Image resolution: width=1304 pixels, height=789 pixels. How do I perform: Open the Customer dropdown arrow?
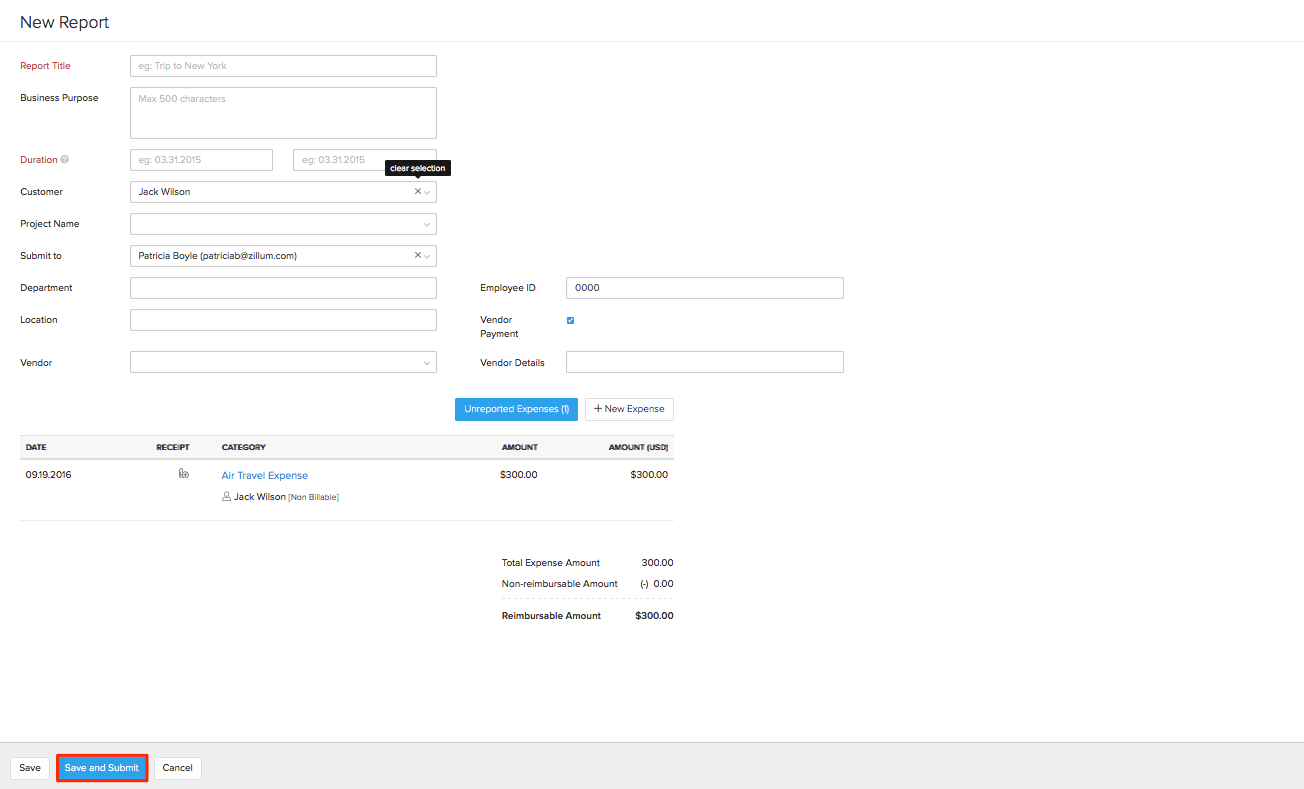(x=427, y=191)
